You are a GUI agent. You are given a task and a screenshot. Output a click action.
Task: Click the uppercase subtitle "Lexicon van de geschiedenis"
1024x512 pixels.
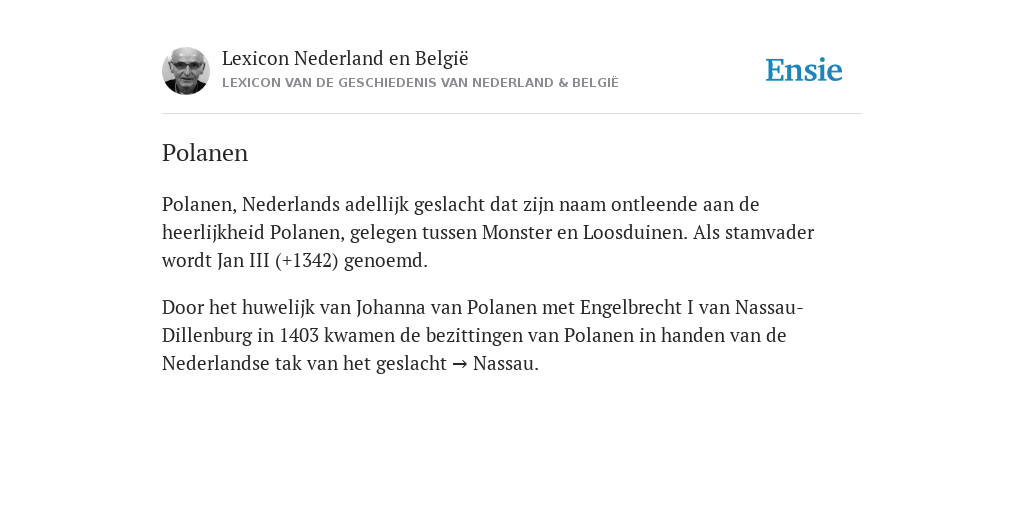click(x=420, y=83)
